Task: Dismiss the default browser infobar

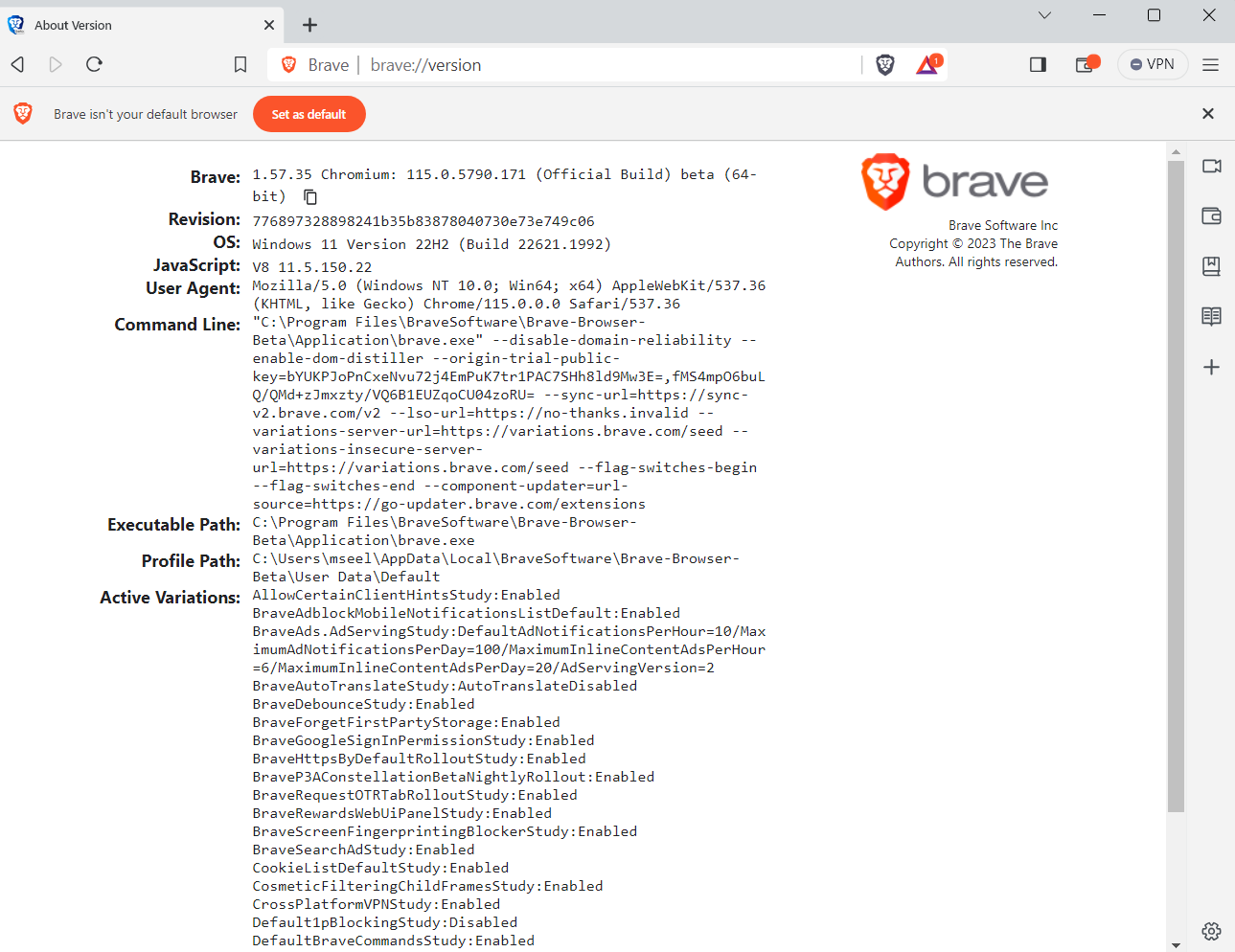Action: (x=1208, y=114)
